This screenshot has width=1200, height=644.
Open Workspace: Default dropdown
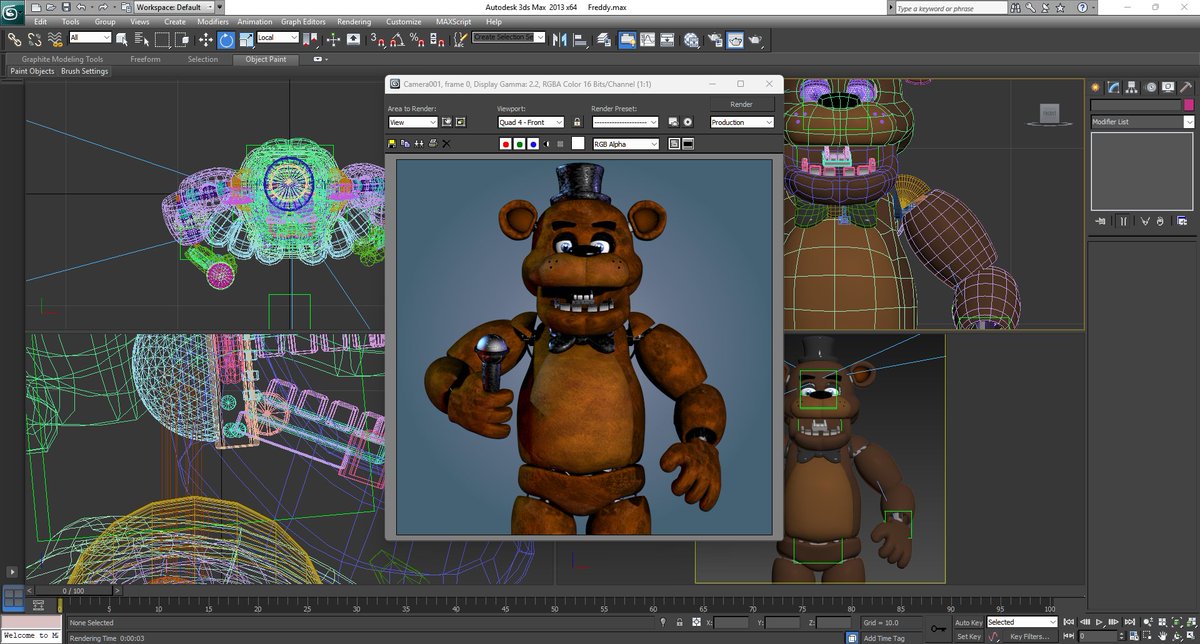click(175, 7)
